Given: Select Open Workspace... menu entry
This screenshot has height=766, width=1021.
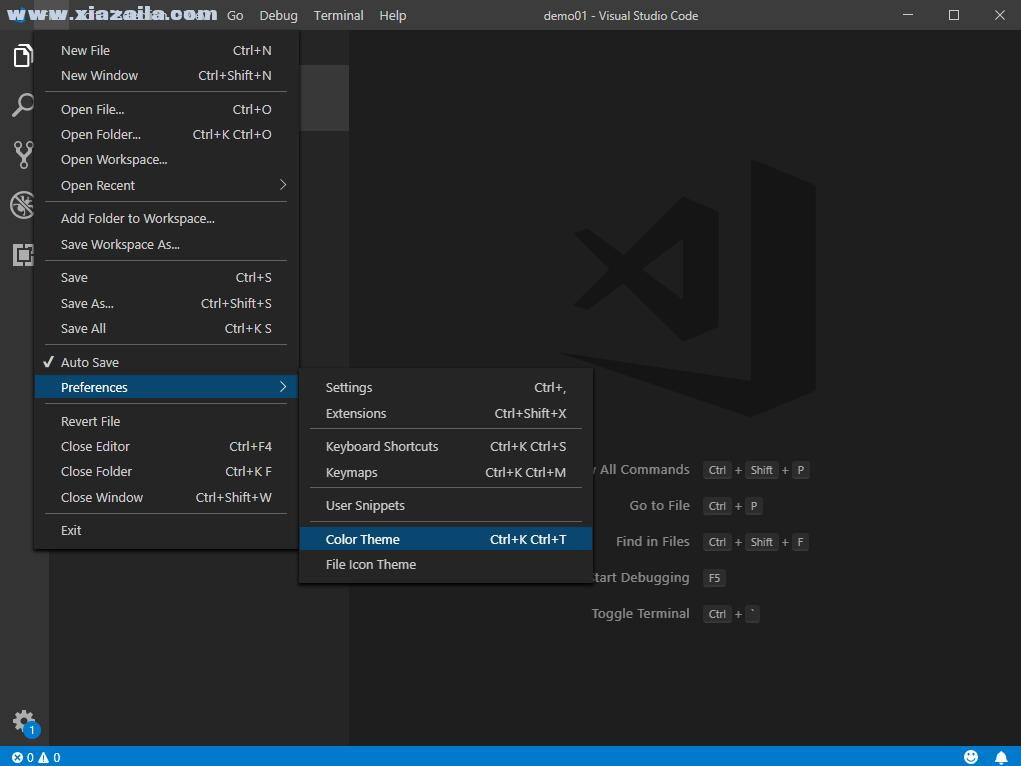Looking at the screenshot, I should pos(166,160).
